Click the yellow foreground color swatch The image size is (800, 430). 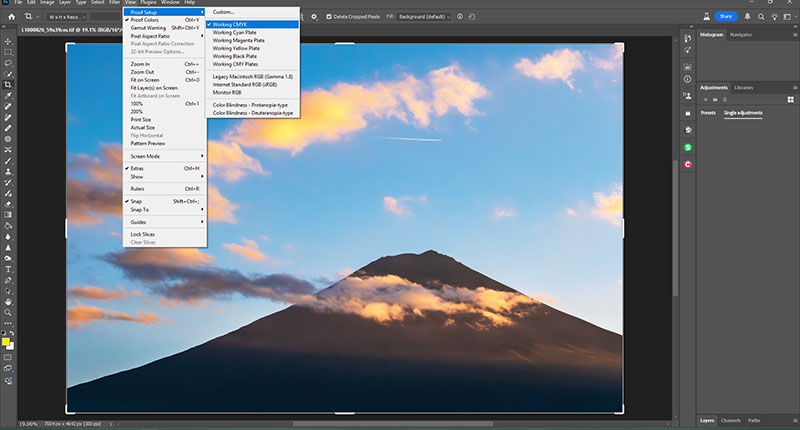pos(6,341)
